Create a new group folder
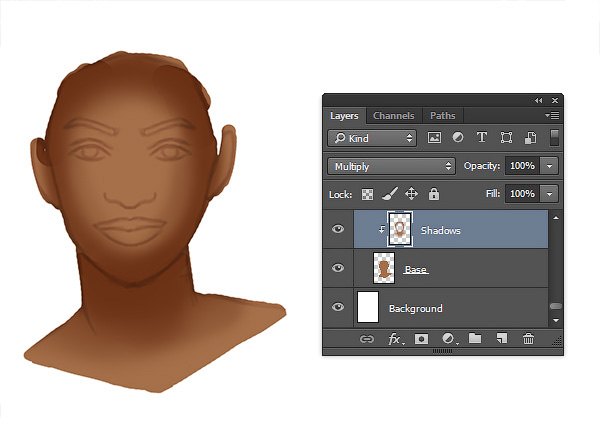 click(x=475, y=338)
